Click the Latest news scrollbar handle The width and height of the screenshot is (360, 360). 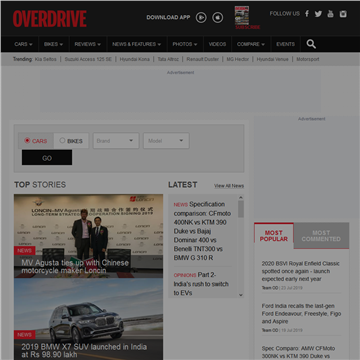pos(241,209)
